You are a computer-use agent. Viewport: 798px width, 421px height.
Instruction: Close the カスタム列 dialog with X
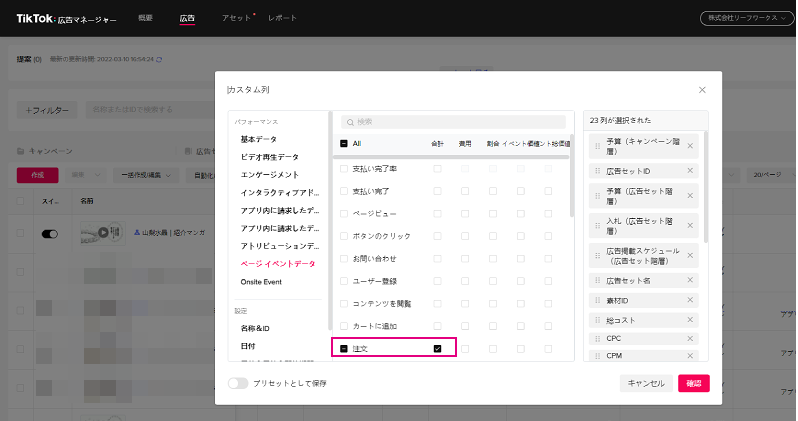[702, 90]
